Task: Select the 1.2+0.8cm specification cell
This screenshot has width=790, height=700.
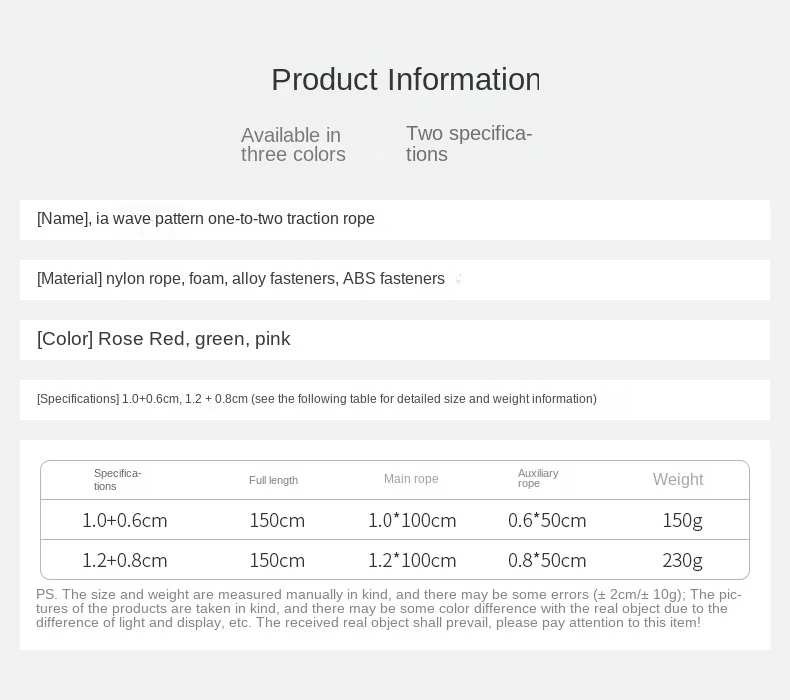Action: 125,560
